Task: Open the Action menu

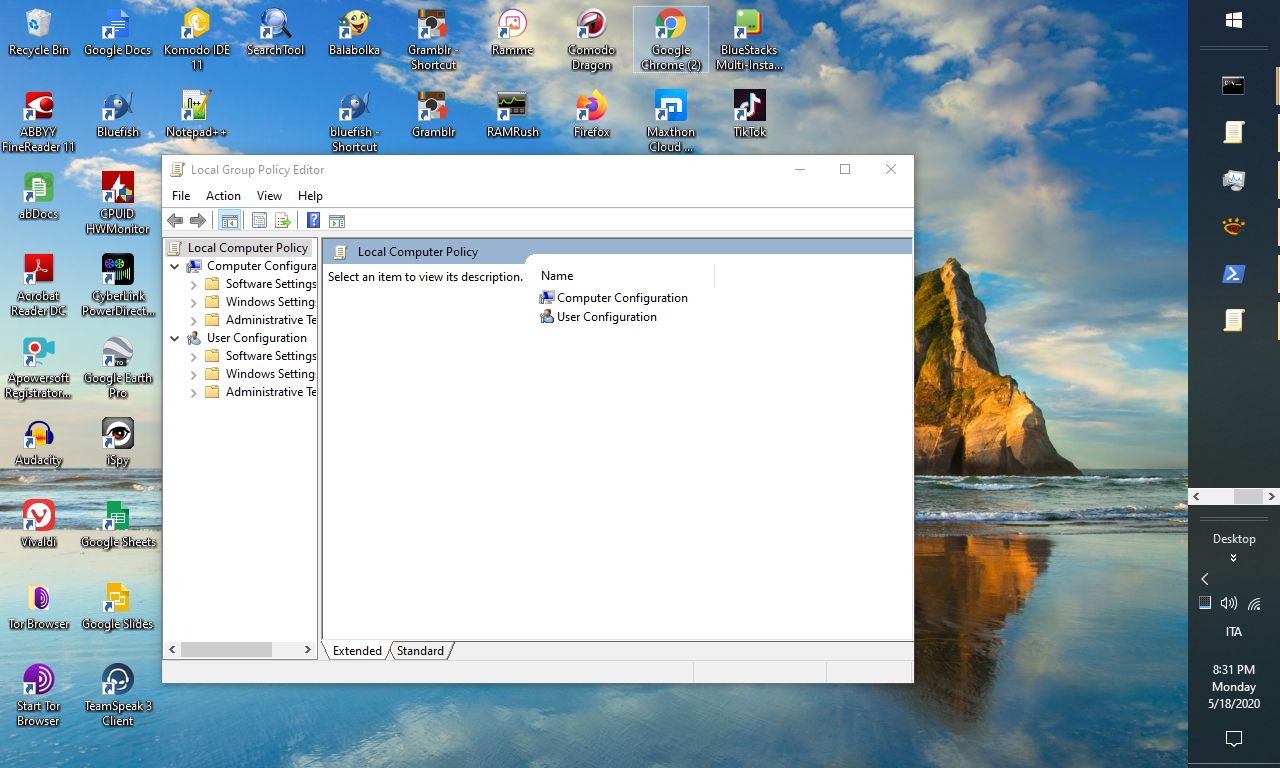Action: click(223, 196)
